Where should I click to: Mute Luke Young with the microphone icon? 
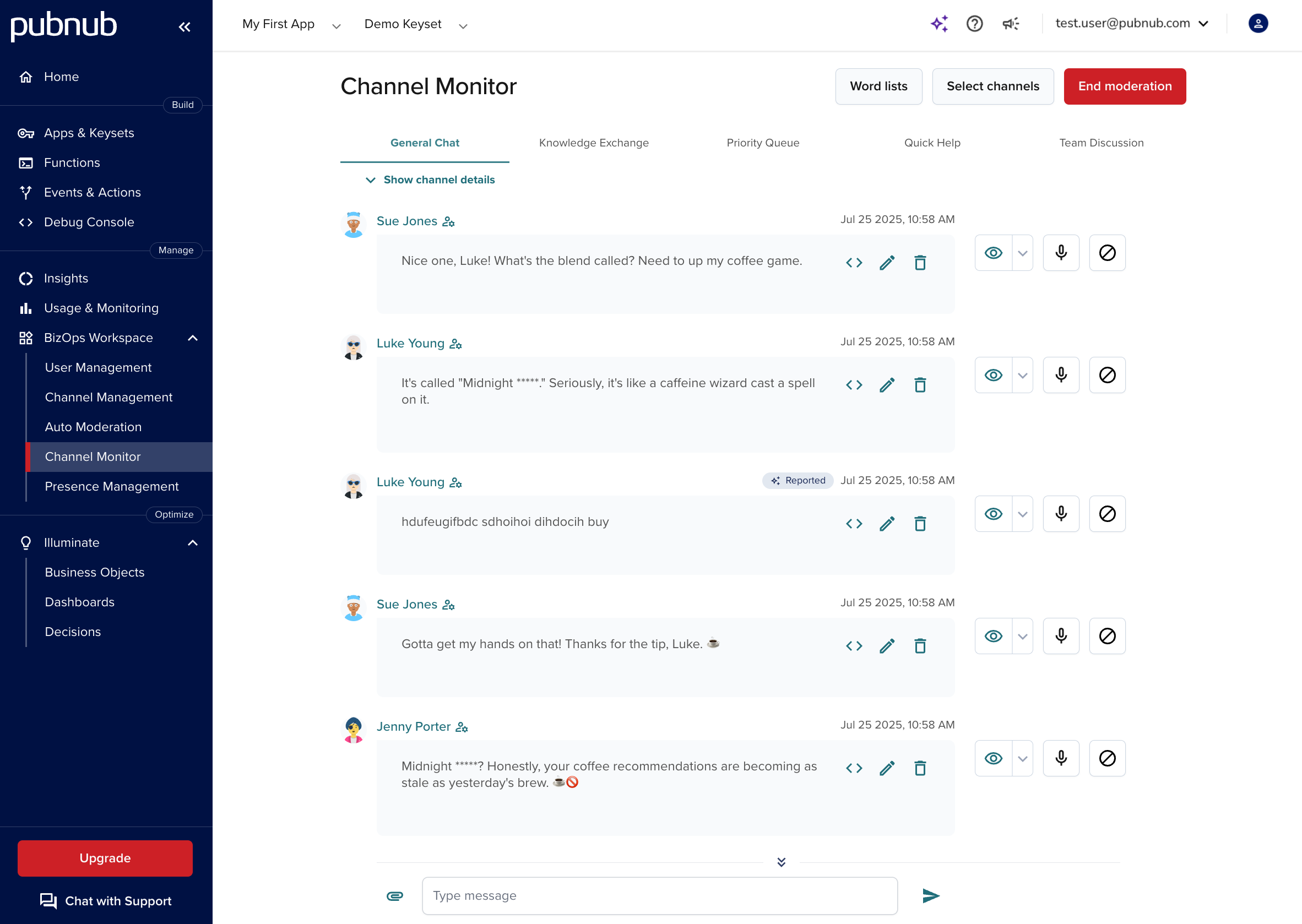tap(1061, 375)
